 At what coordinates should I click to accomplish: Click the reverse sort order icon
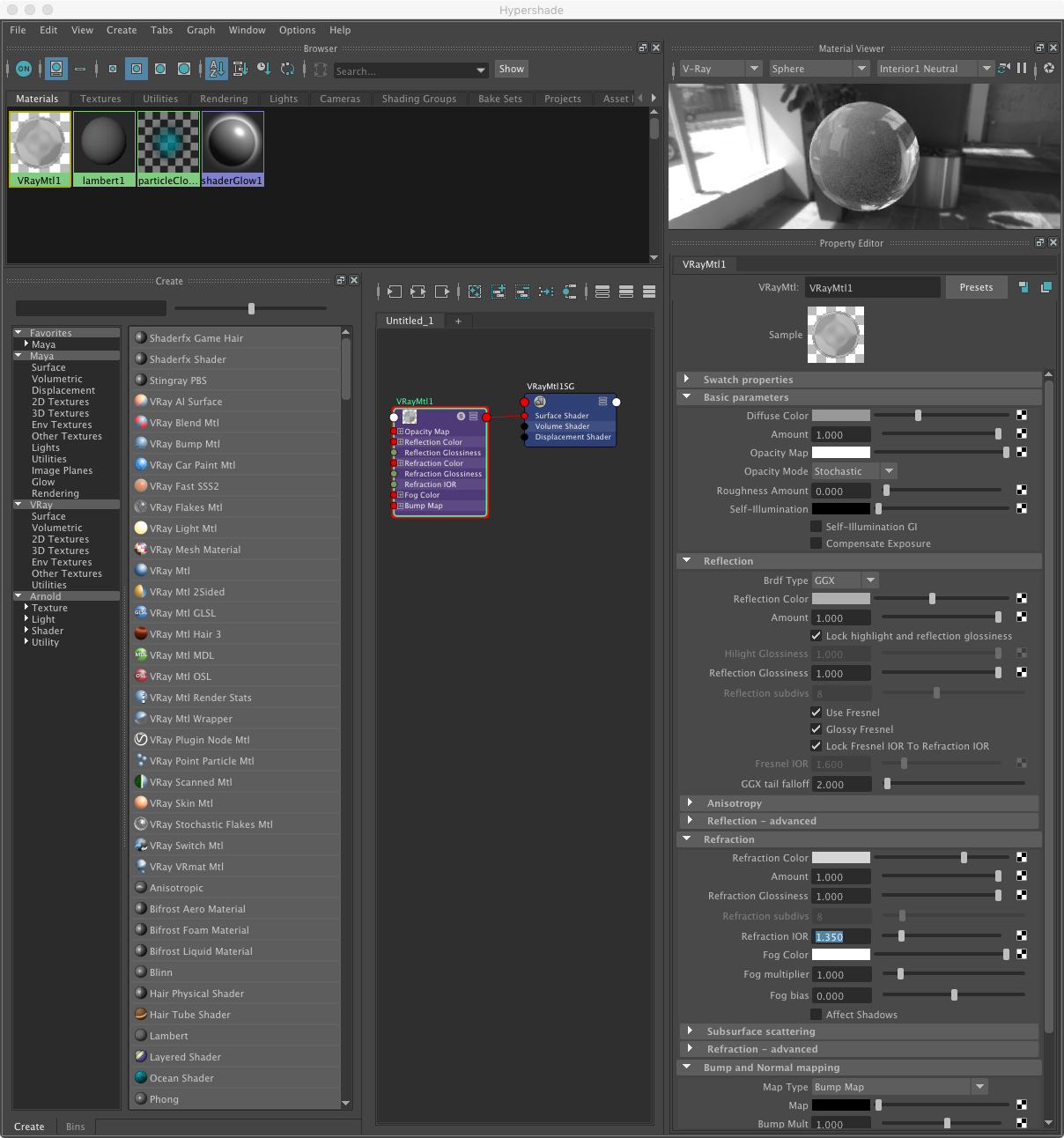pyautogui.click(x=287, y=69)
